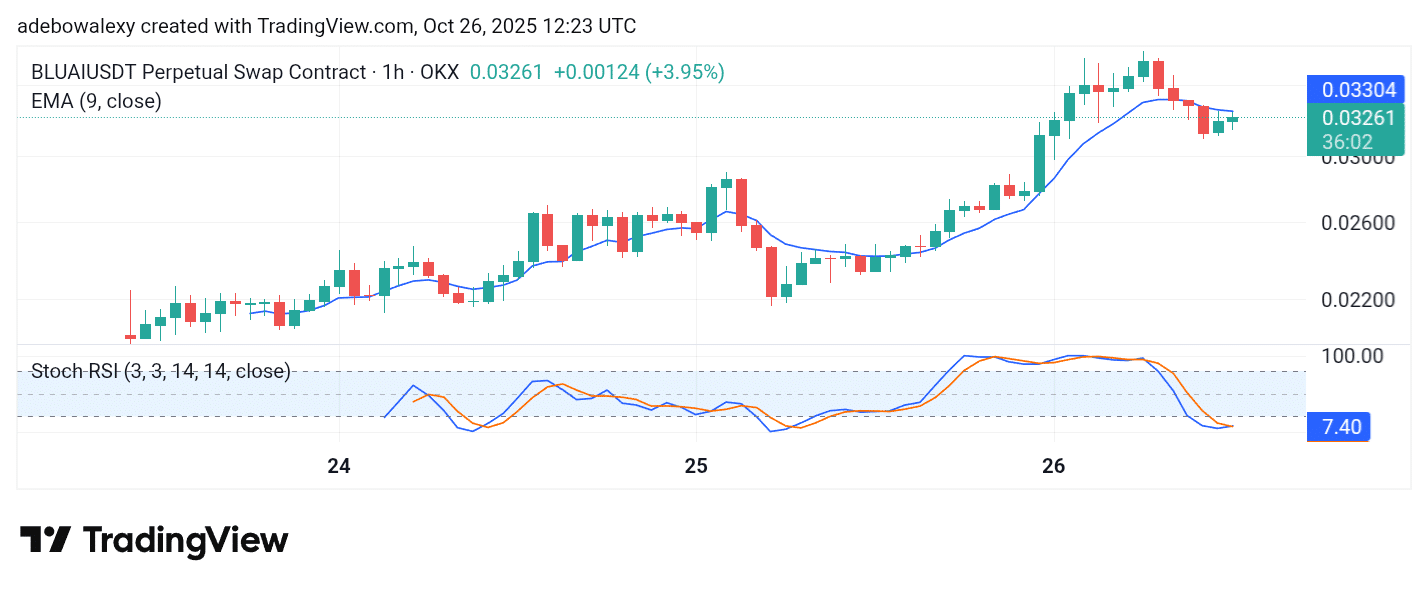The height and width of the screenshot is (591, 1428).
Task: Click the 0.02600 price axis label
Action: tap(1358, 222)
